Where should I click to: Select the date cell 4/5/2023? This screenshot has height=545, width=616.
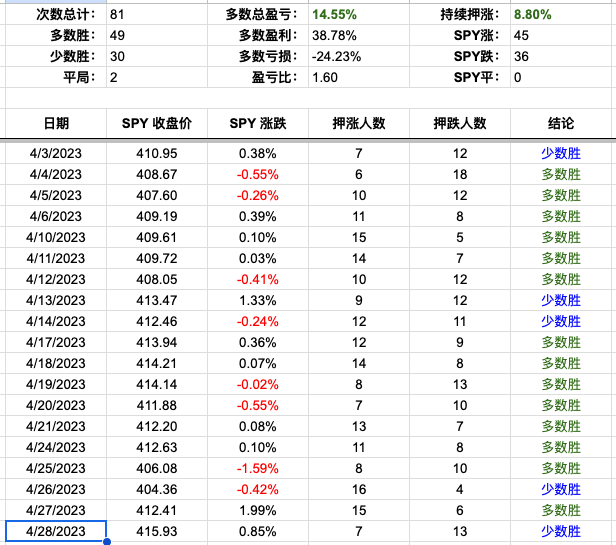56,195
